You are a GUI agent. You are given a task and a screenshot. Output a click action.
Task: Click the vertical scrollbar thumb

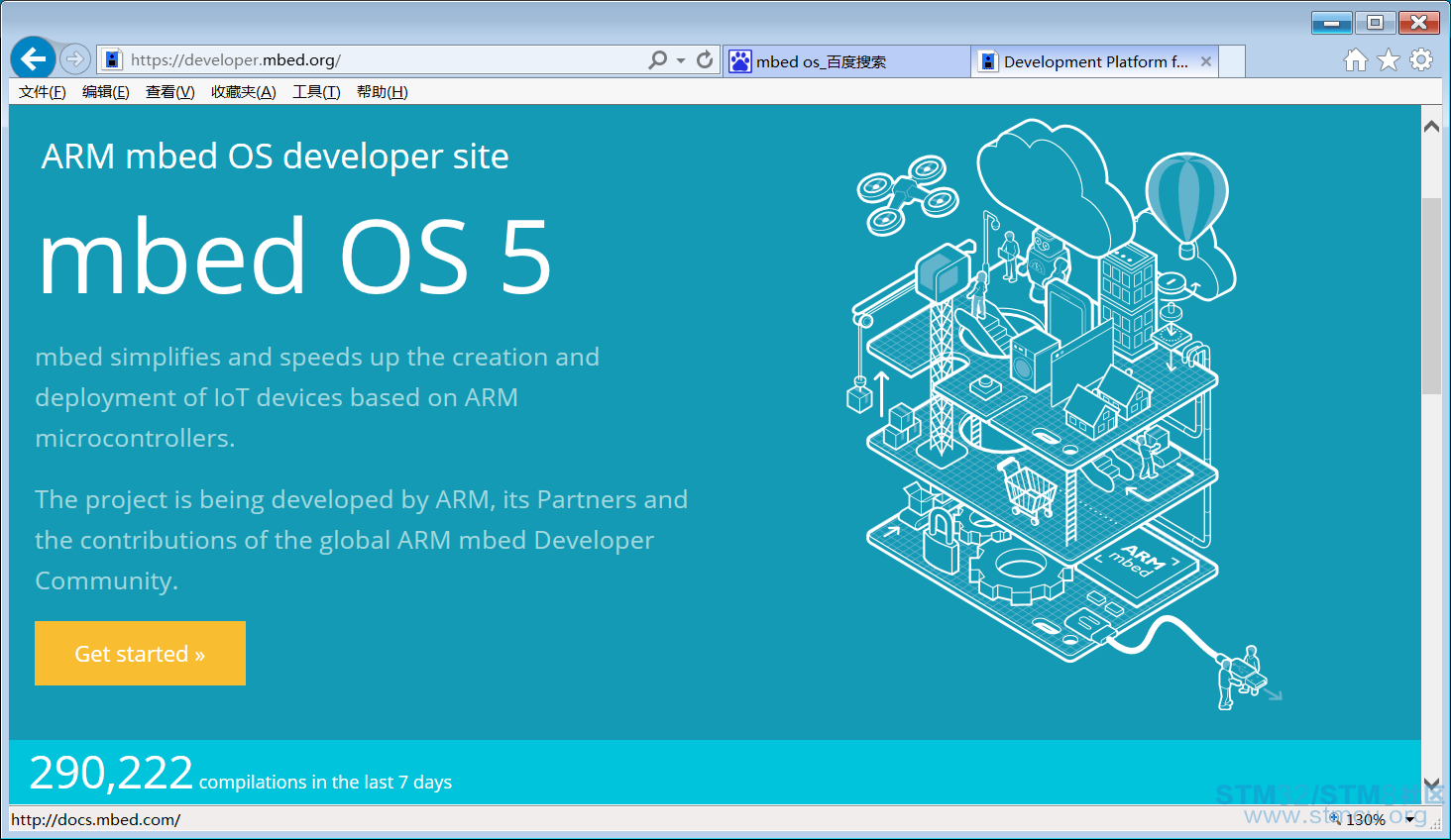[1431, 296]
